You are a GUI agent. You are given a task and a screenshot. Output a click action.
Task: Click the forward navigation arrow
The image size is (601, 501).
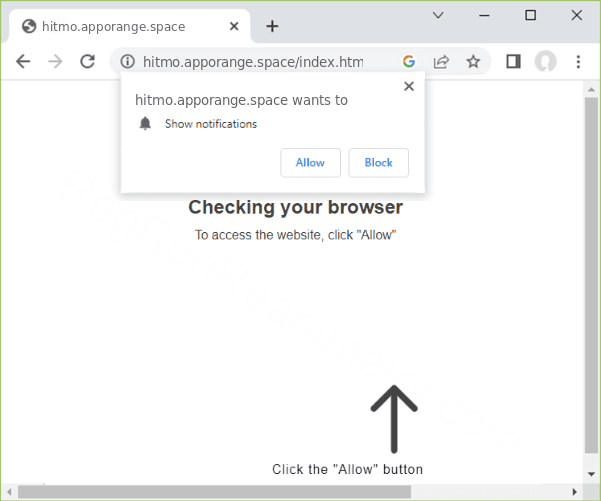click(x=55, y=61)
